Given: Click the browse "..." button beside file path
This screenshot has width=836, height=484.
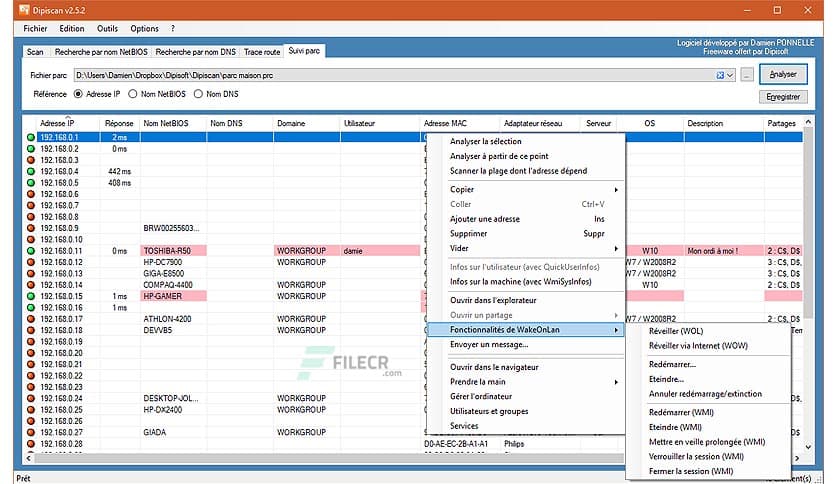Looking at the screenshot, I should 746,75.
